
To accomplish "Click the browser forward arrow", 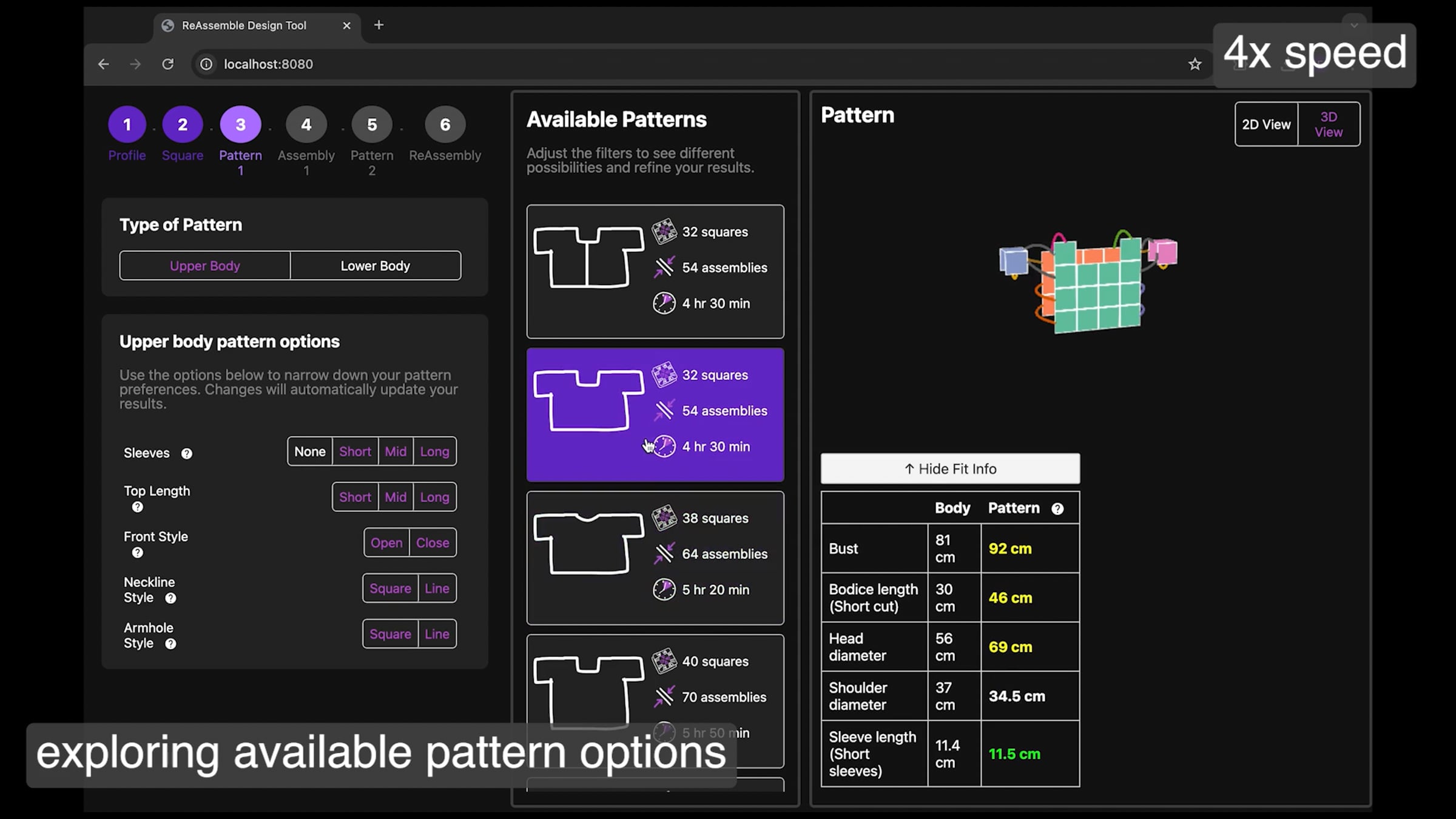I will (x=135, y=64).
